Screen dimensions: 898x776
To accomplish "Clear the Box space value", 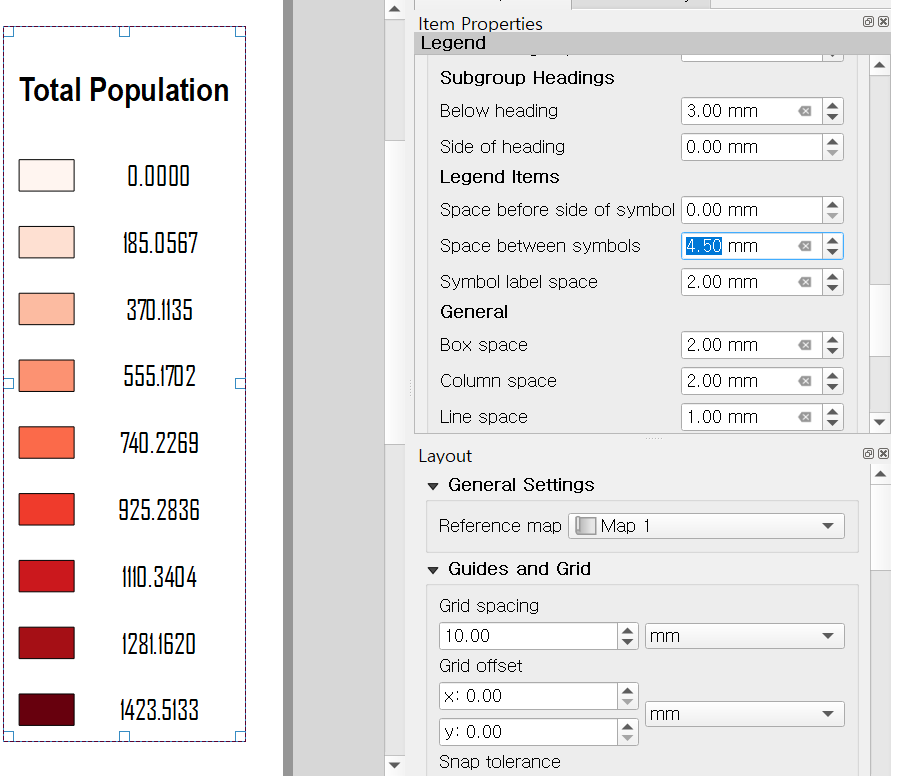I will [805, 345].
